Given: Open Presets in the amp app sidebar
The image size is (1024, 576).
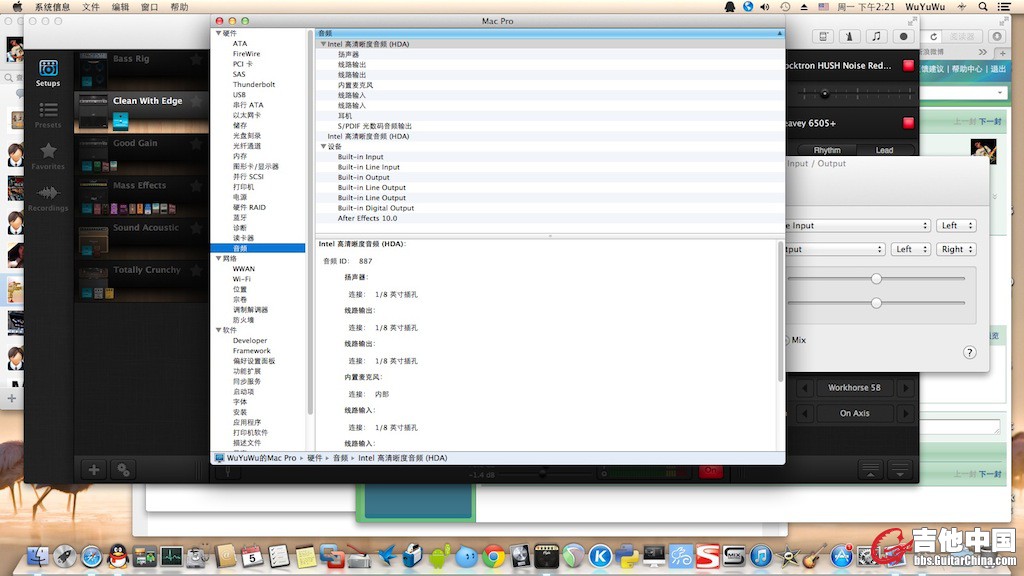Looking at the screenshot, I should [48, 115].
